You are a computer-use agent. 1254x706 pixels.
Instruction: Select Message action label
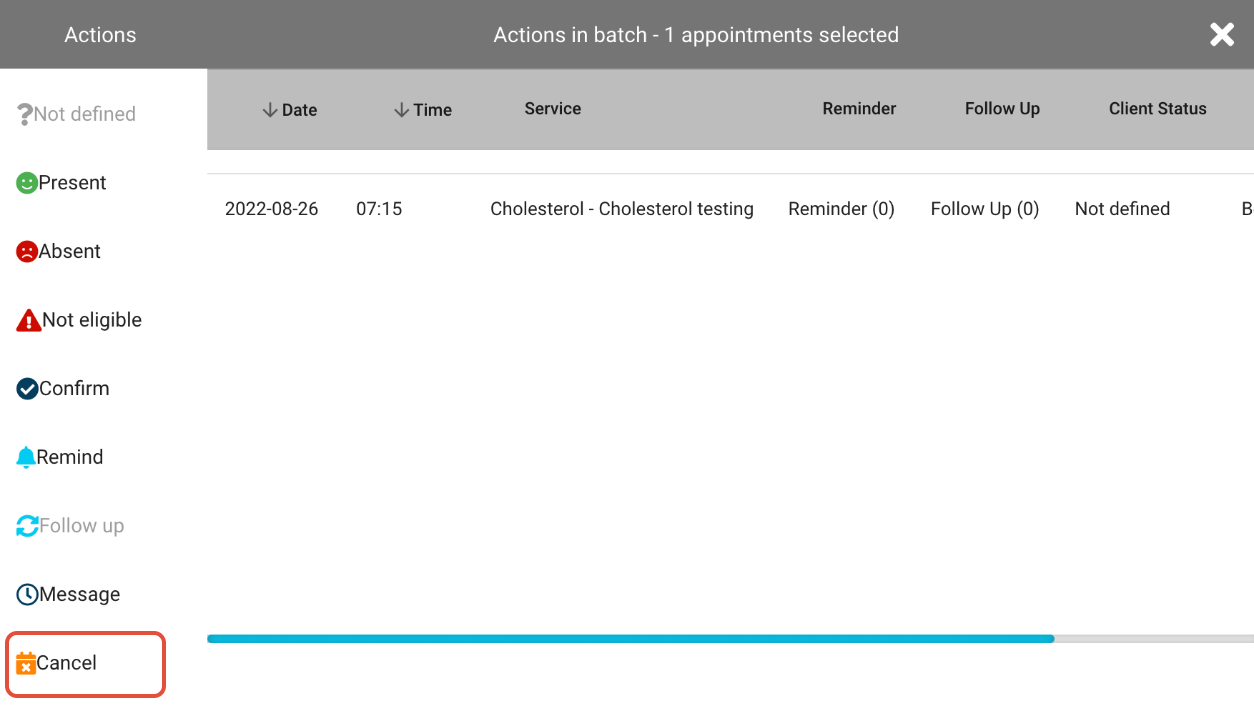coord(80,594)
